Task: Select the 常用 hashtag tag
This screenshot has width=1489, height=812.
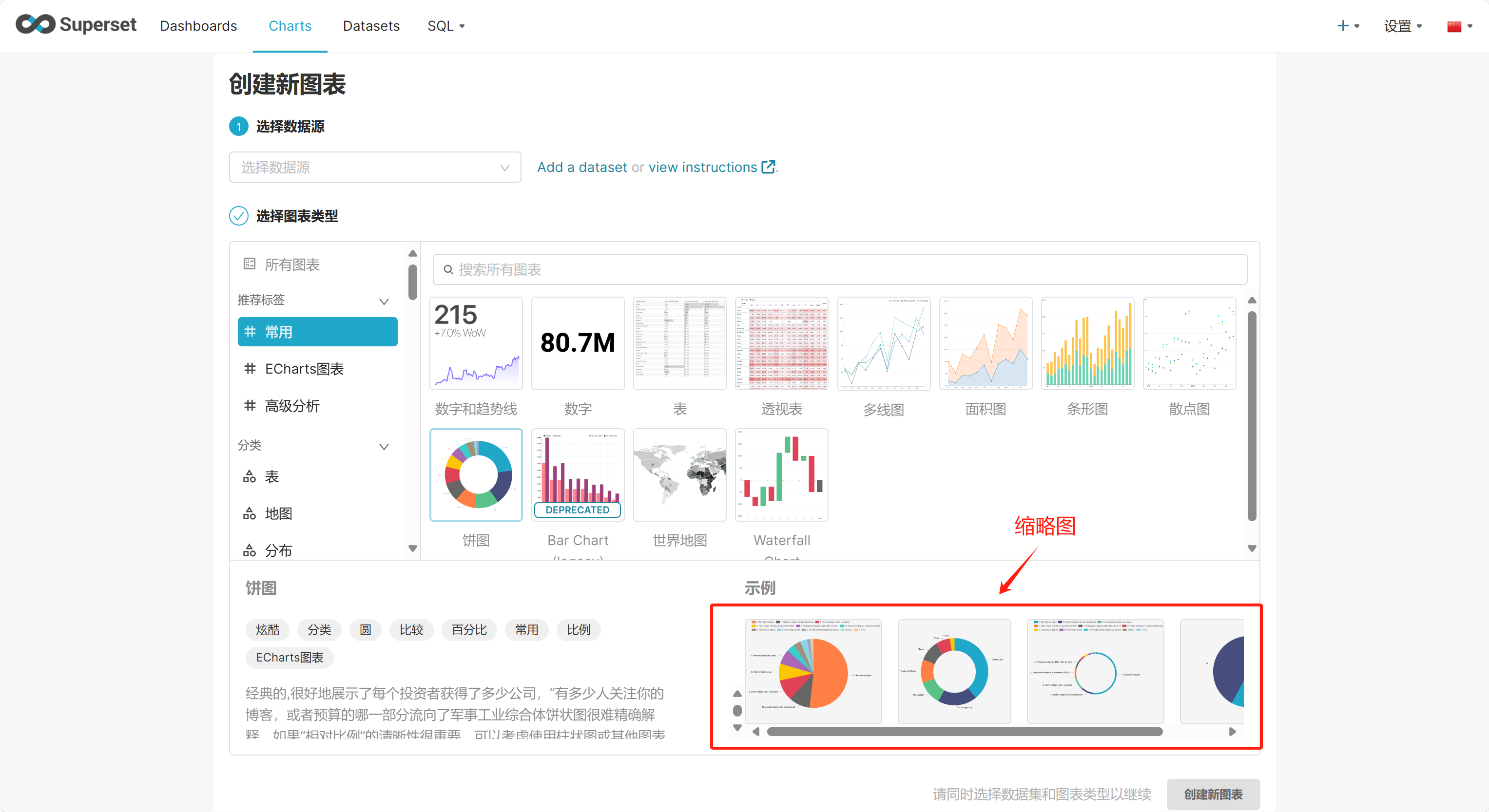Action: (x=317, y=332)
